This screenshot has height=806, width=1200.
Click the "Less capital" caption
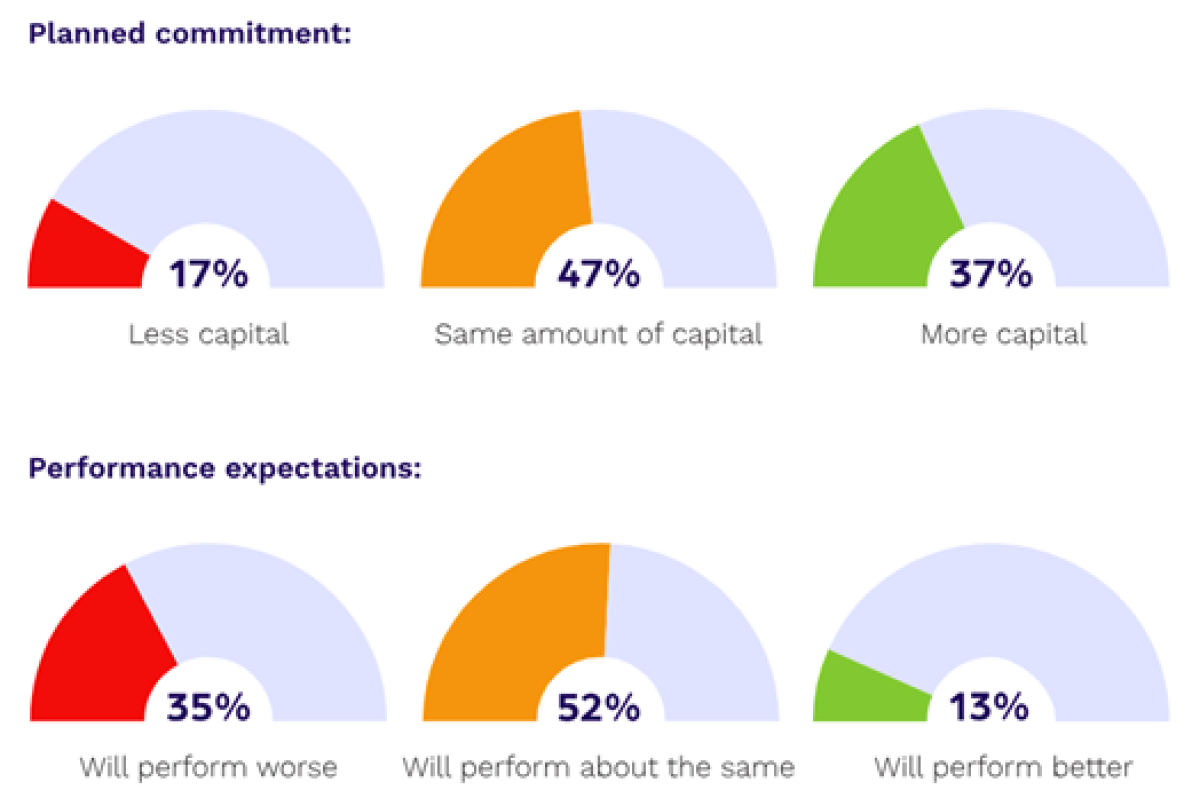tap(208, 334)
